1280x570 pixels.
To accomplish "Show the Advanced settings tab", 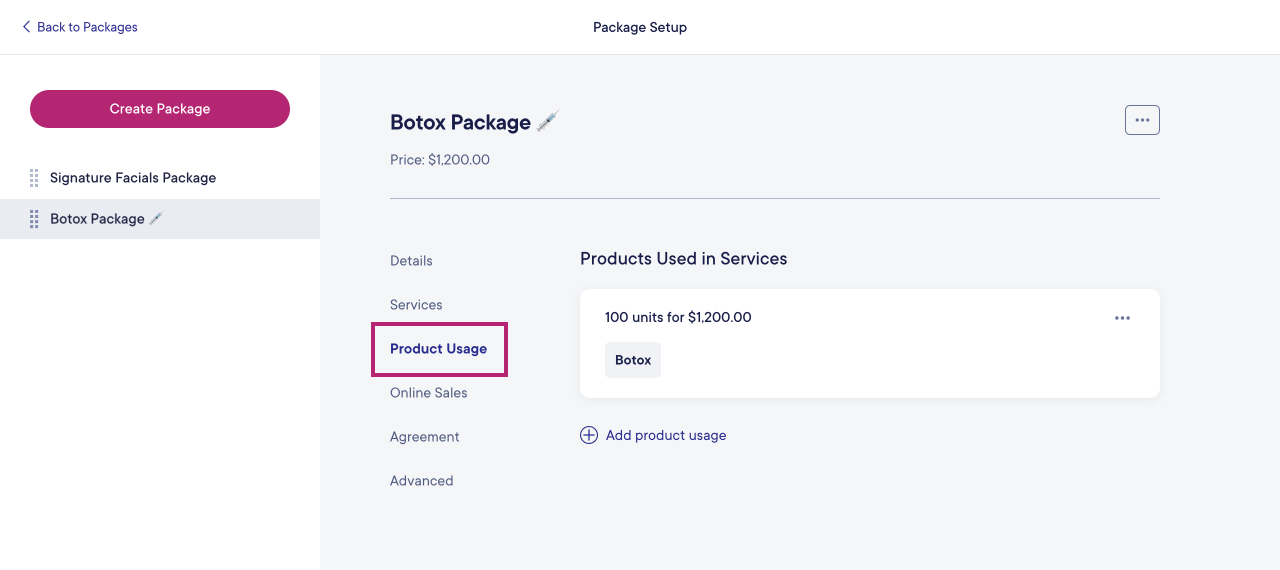I will coord(422,481).
